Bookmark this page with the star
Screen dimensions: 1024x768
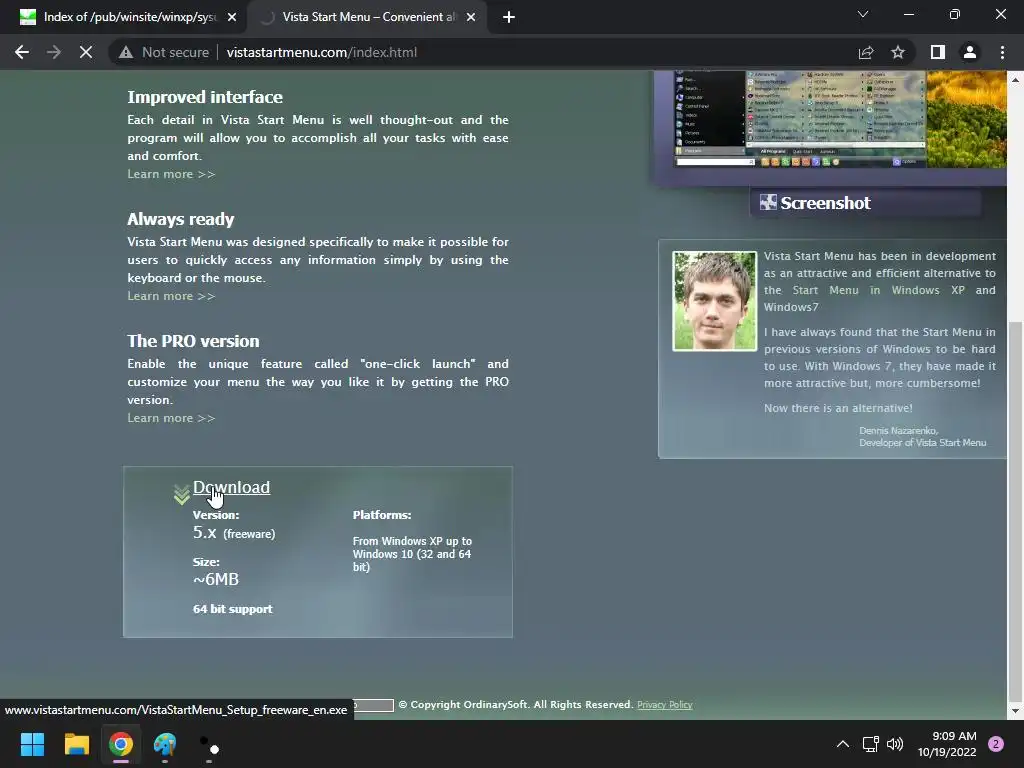click(x=898, y=52)
